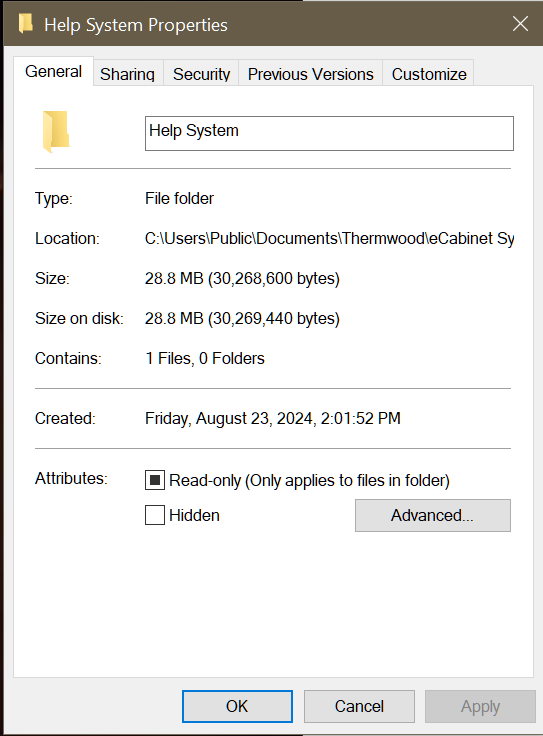Switch to the General tab
543x736 pixels.
coord(54,72)
